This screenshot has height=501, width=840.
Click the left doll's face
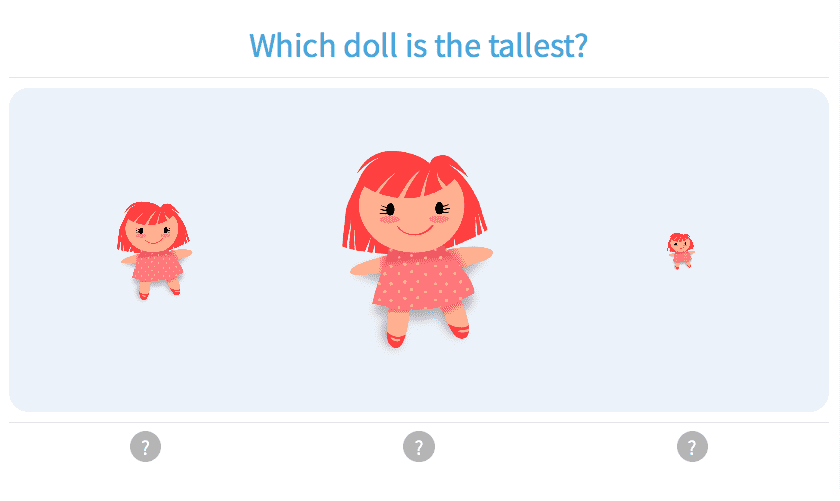coord(152,235)
